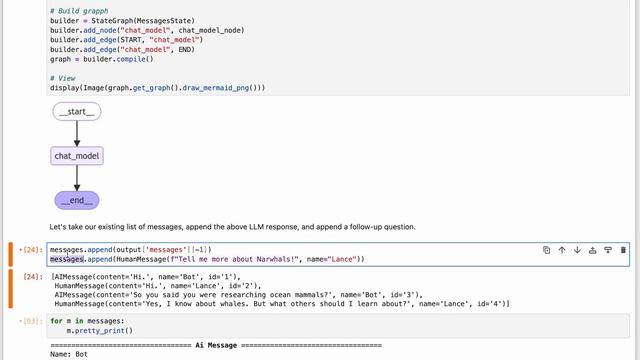Move the selected cell up
This screenshot has height=360, width=640.
pyautogui.click(x=562, y=250)
